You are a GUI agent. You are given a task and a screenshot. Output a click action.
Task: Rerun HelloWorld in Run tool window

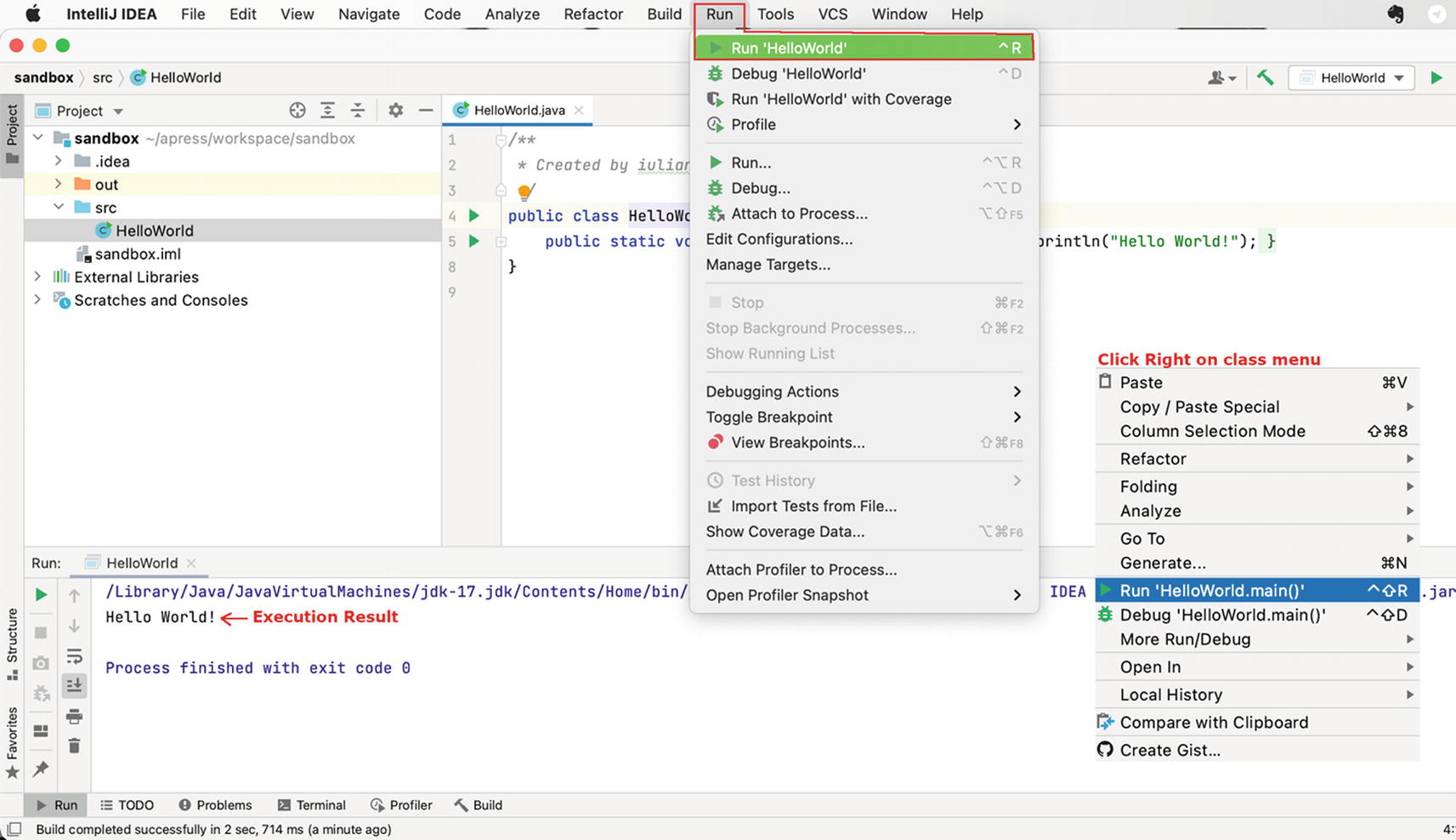[40, 595]
